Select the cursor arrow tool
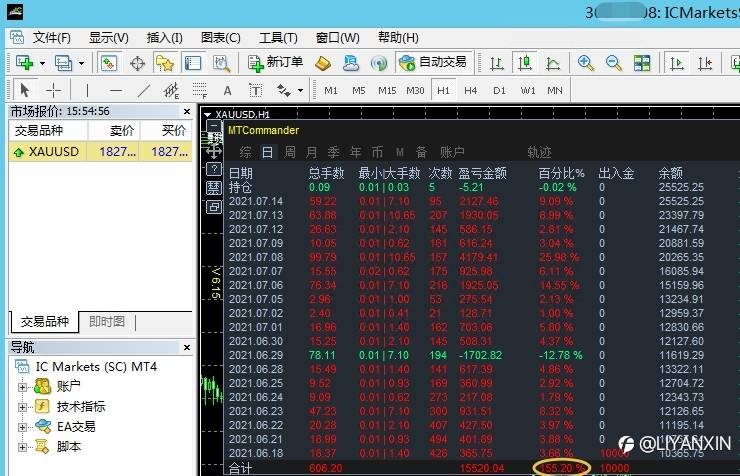The image size is (740, 476). tap(25, 90)
